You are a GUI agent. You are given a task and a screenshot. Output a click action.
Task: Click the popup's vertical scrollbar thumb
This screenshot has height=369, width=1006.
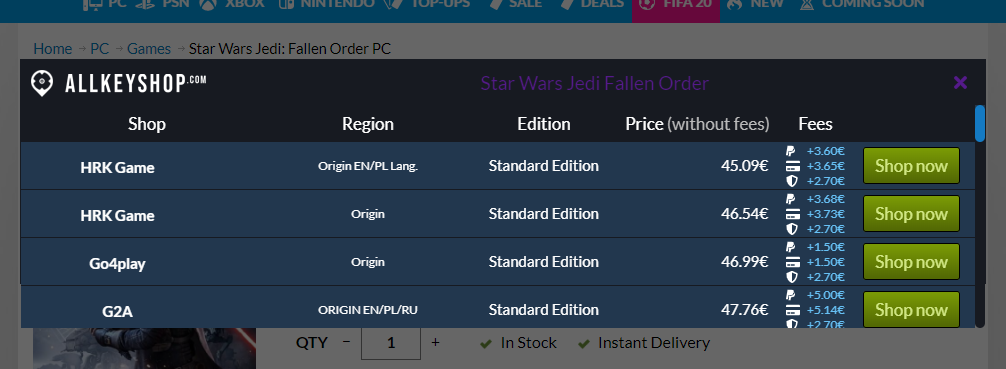(980, 123)
